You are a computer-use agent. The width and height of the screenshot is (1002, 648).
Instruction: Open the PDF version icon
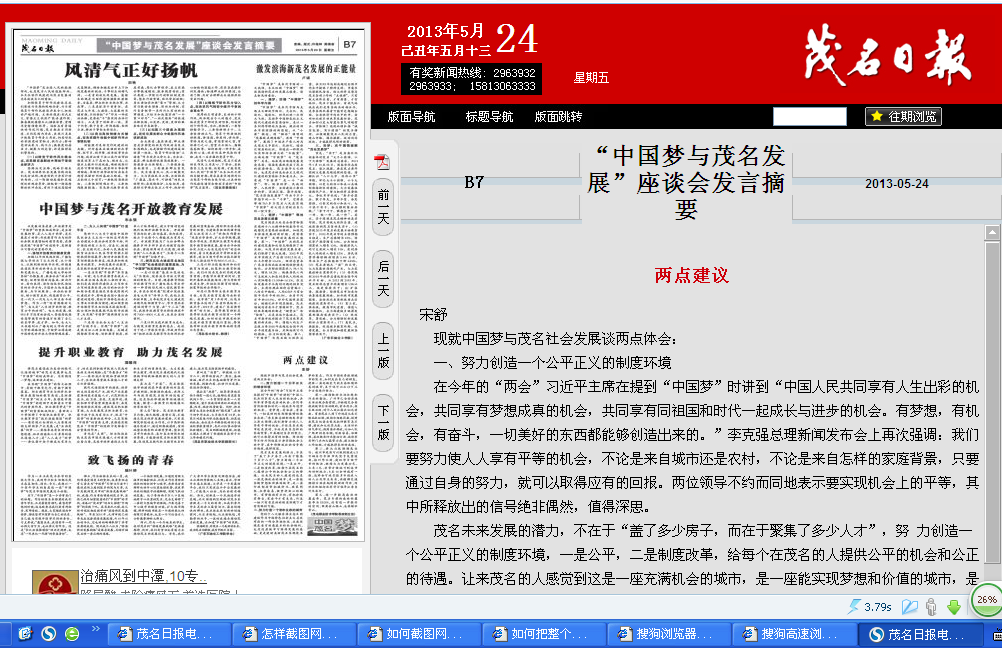click(382, 162)
